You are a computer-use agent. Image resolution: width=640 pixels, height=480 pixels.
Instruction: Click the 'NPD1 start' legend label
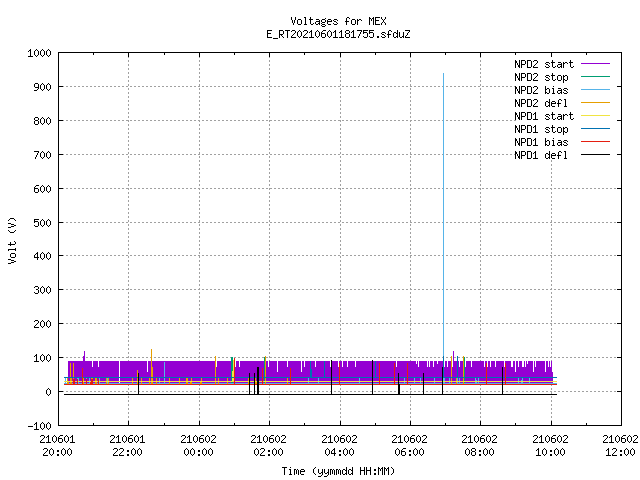coord(544,116)
